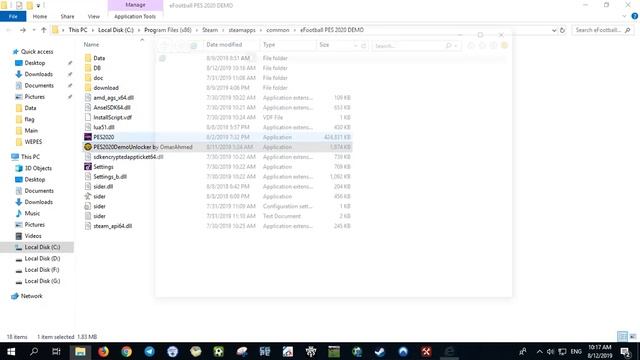The height and width of the screenshot is (360, 640).
Task: Select Quick access in the navigation pane
Action: click(x=37, y=51)
